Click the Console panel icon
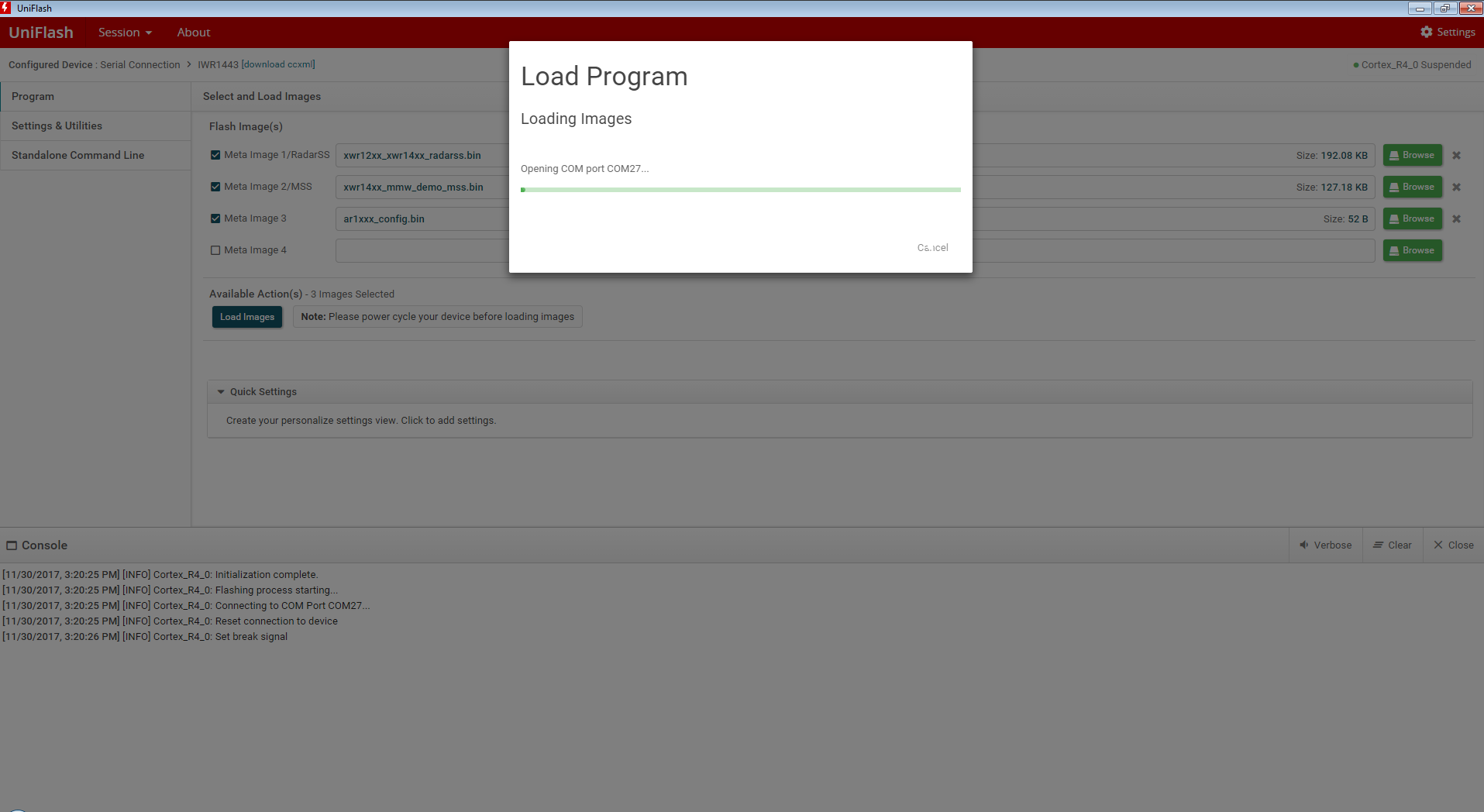The width and height of the screenshot is (1484, 812). (x=12, y=545)
